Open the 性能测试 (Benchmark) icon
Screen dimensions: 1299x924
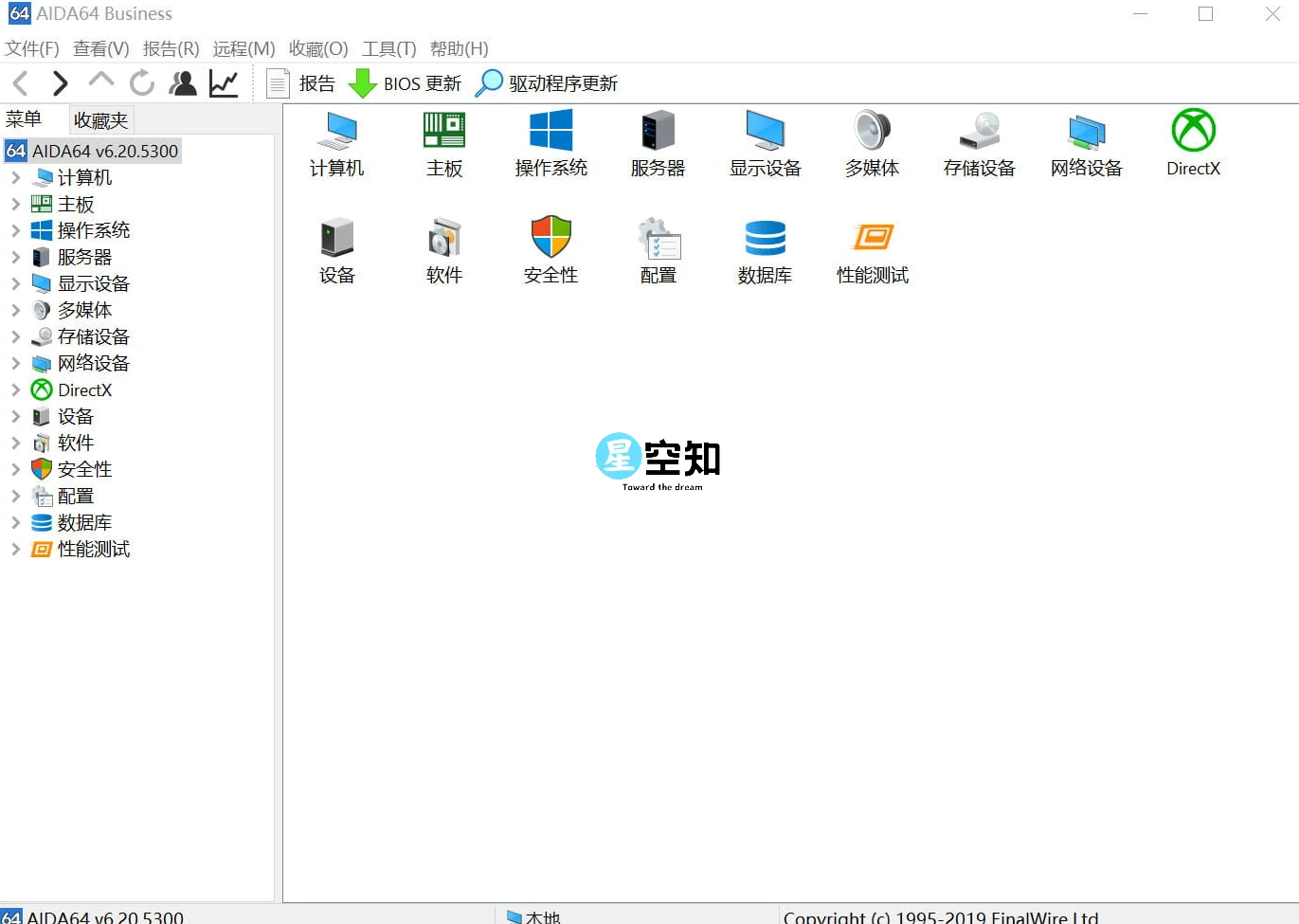871,249
